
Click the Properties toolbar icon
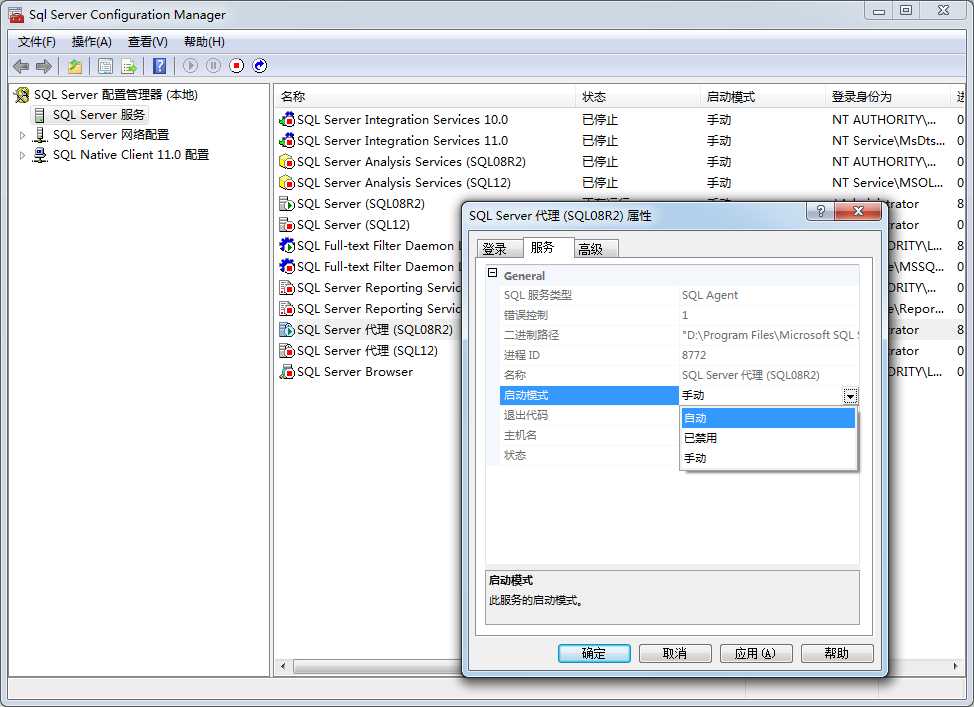(x=106, y=66)
